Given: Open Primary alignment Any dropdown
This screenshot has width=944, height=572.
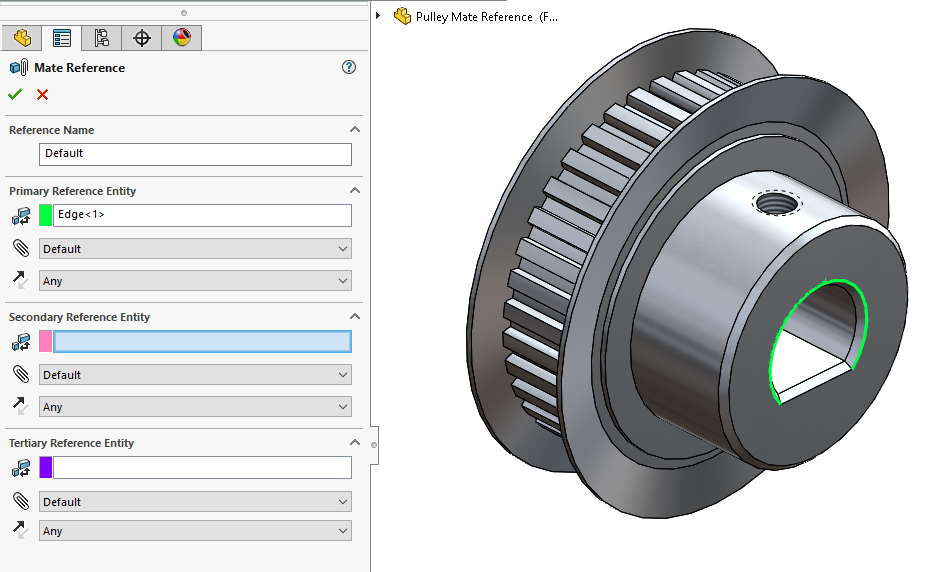Looking at the screenshot, I should click(x=195, y=281).
